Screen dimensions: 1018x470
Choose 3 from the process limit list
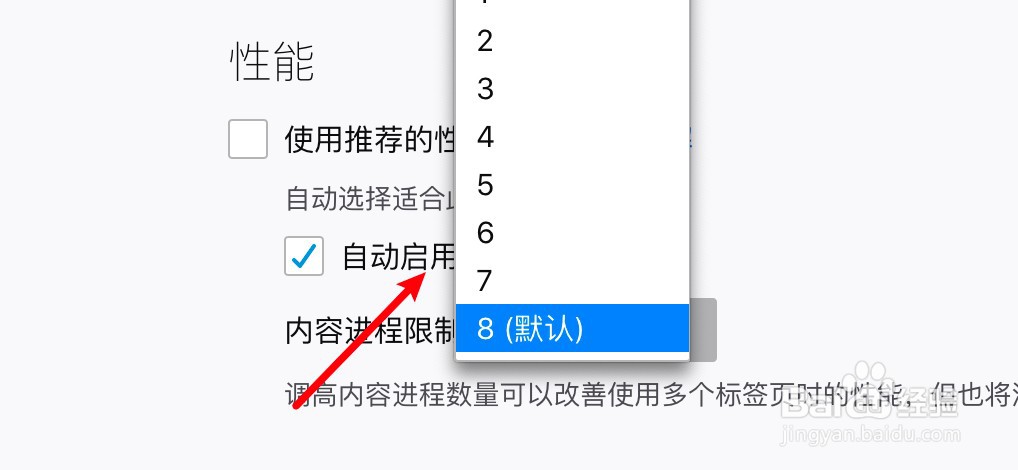572,90
